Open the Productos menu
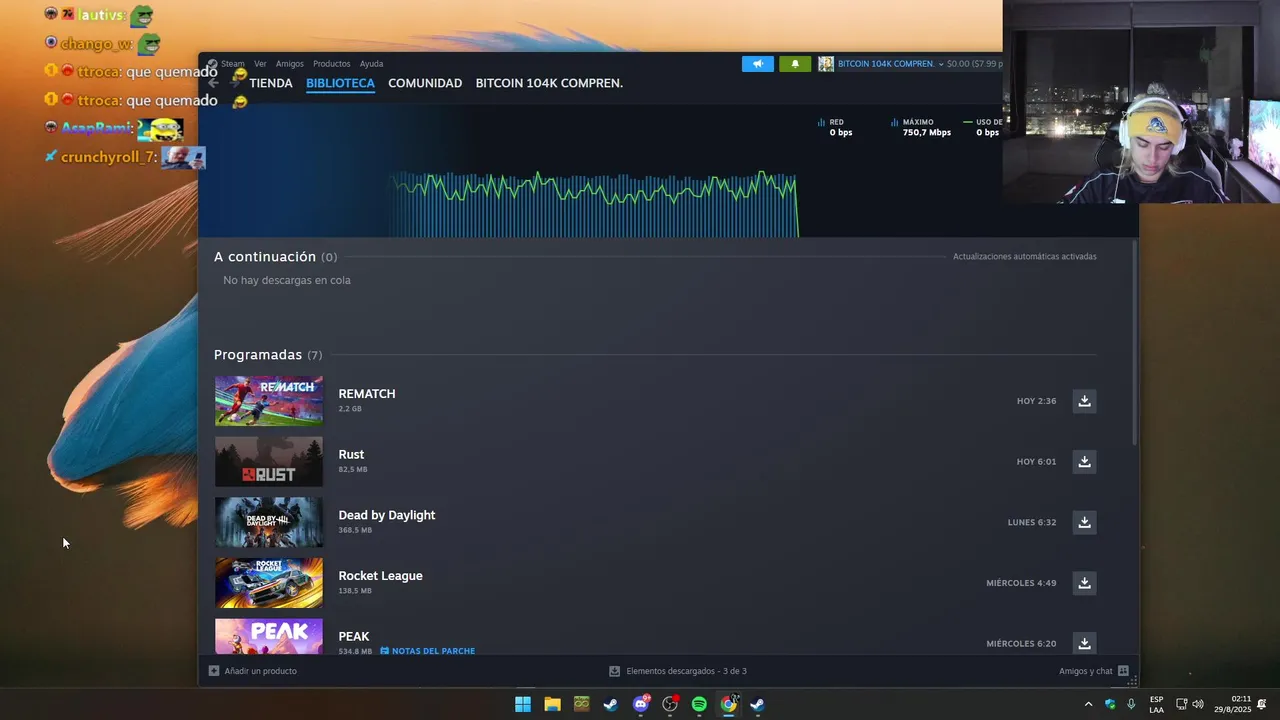Screen dimensions: 1280x720 pos(332,64)
